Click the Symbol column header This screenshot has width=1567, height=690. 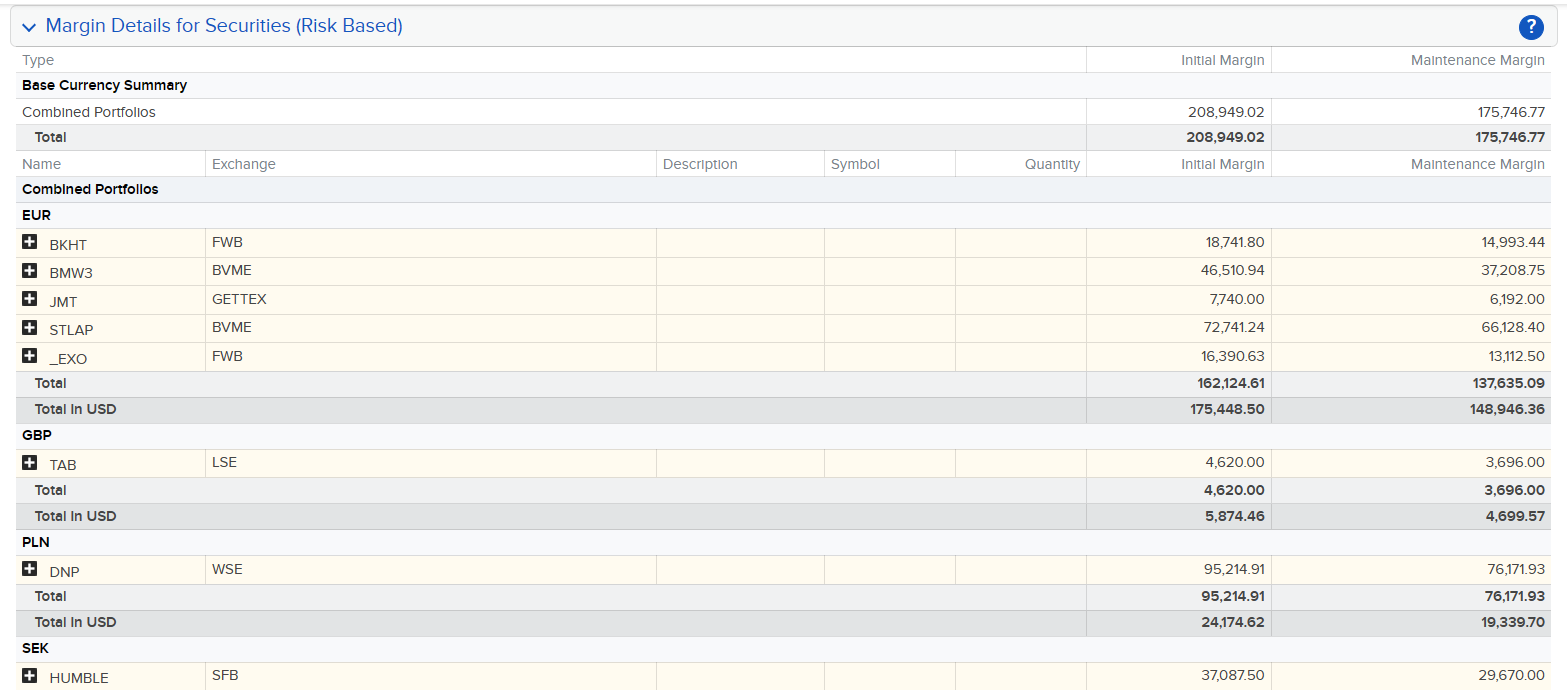click(855, 164)
